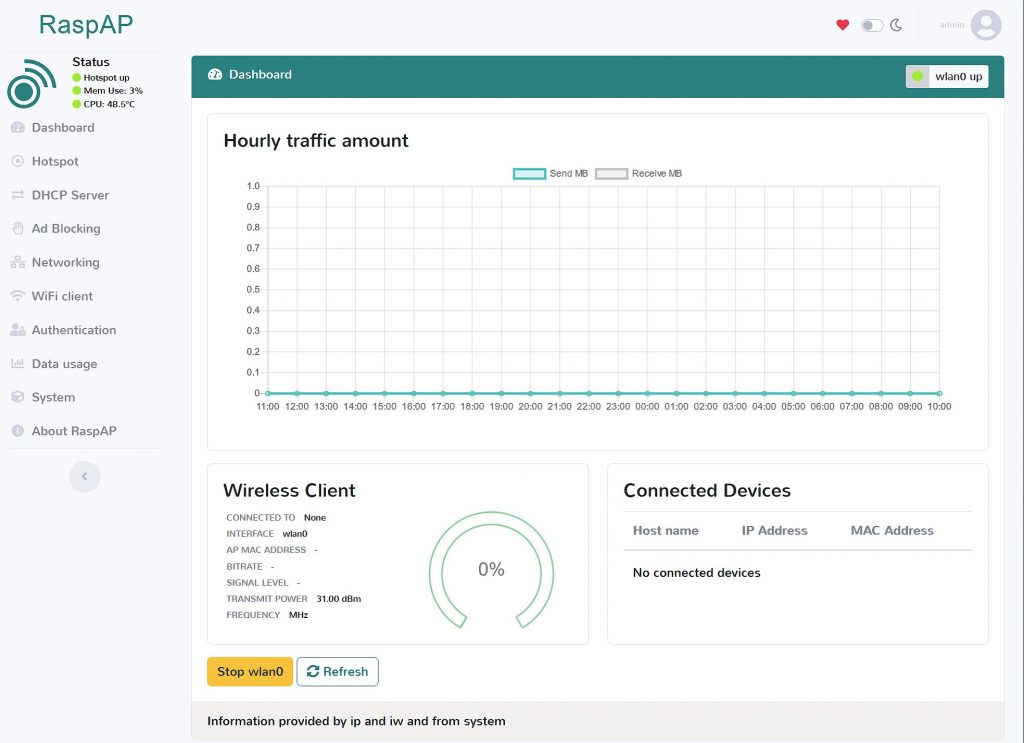Click the Hotspot dot-circle icon
The width and height of the screenshot is (1024, 743).
tap(17, 161)
